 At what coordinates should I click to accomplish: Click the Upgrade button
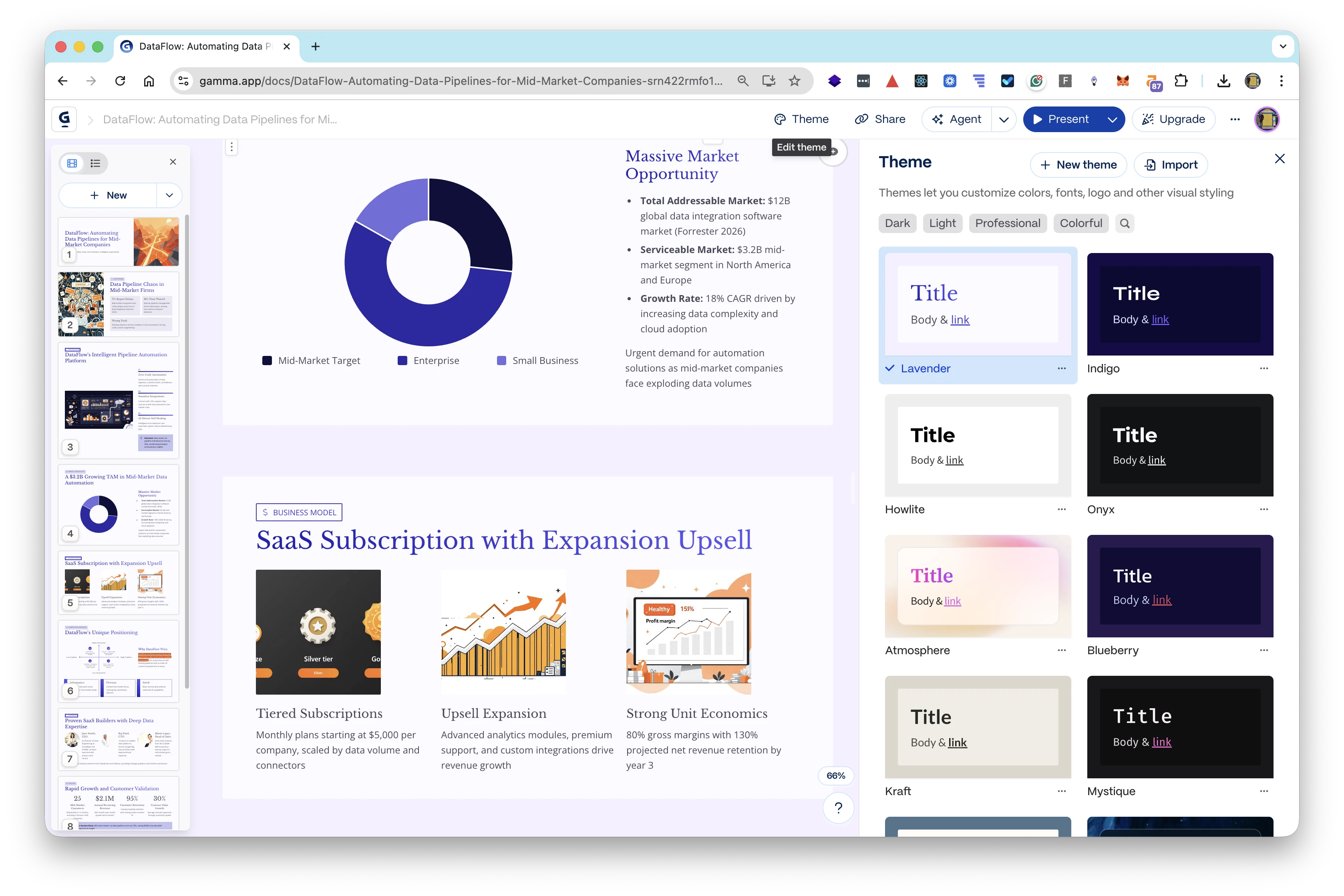coord(1174,119)
